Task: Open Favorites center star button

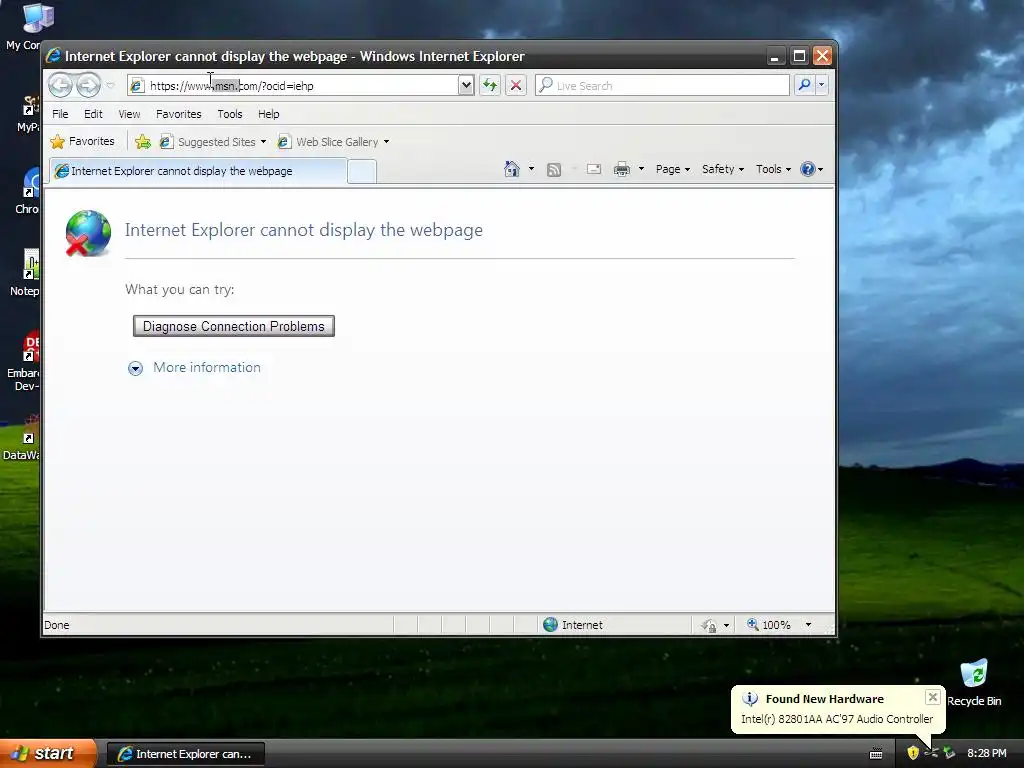Action: tap(82, 142)
